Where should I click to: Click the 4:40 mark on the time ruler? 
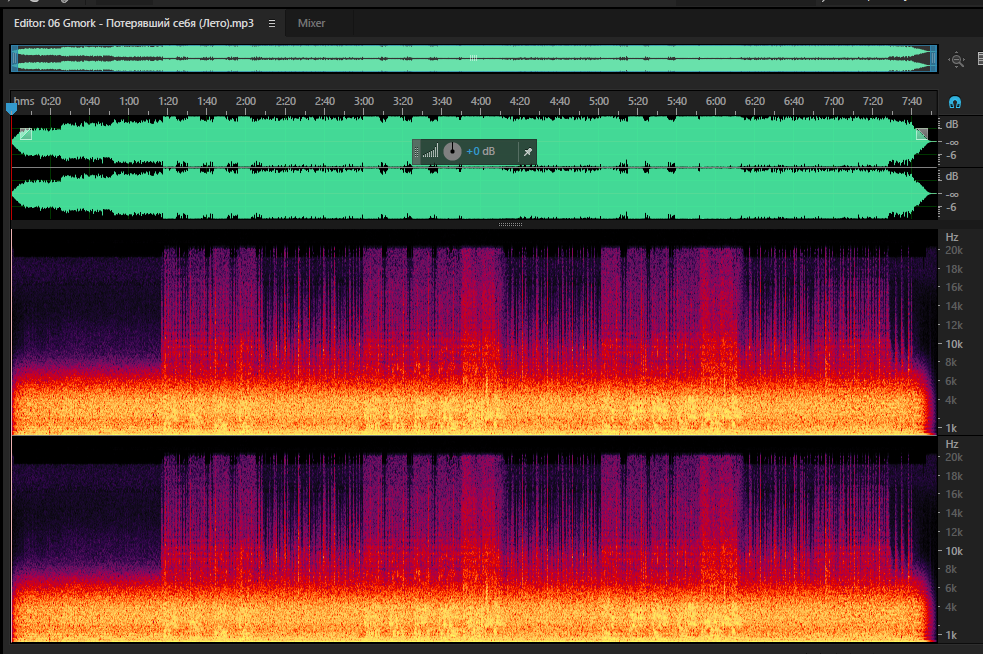(x=560, y=101)
